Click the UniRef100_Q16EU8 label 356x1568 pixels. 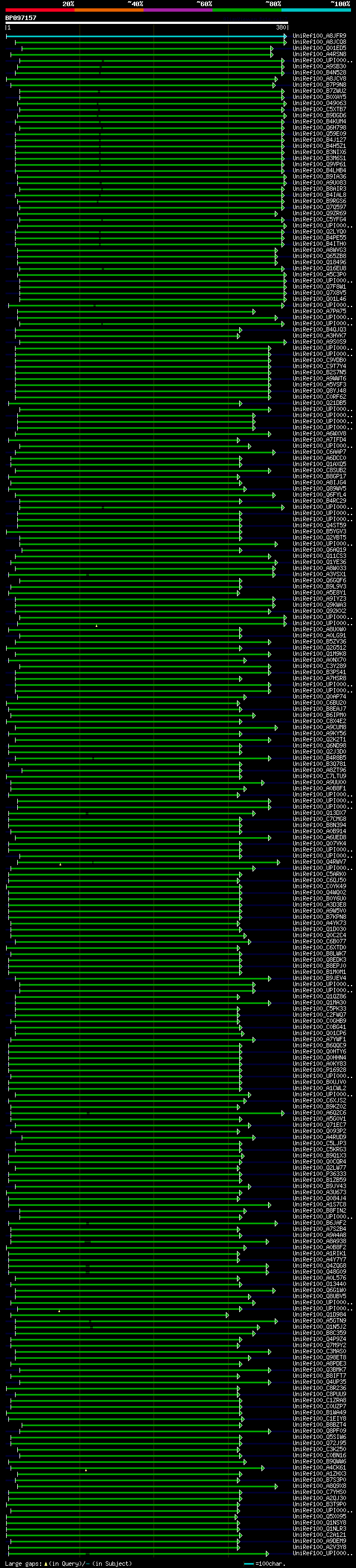tap(319, 269)
